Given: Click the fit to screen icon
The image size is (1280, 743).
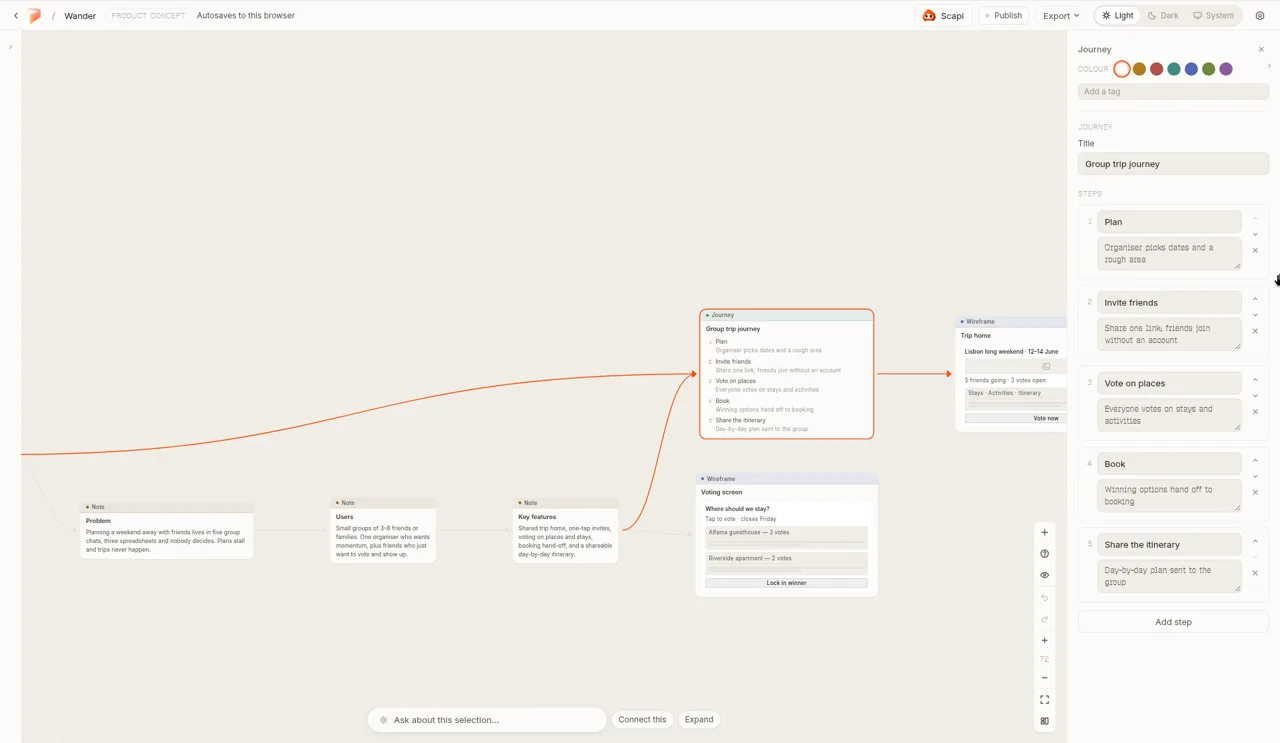Looking at the screenshot, I should [1045, 700].
